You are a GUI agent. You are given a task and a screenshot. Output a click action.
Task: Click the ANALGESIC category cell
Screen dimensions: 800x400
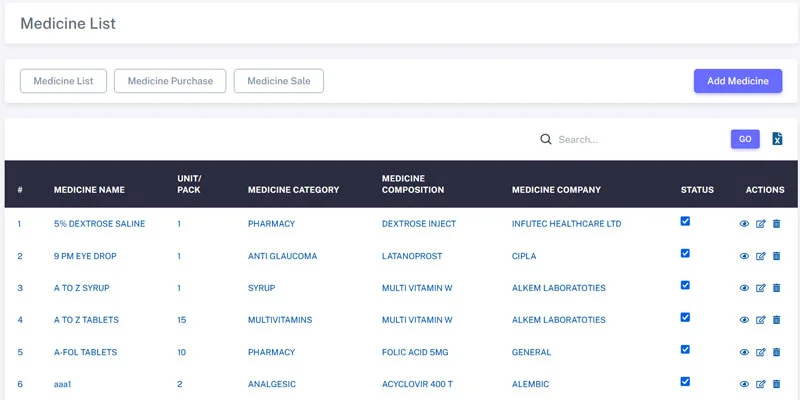(272, 384)
